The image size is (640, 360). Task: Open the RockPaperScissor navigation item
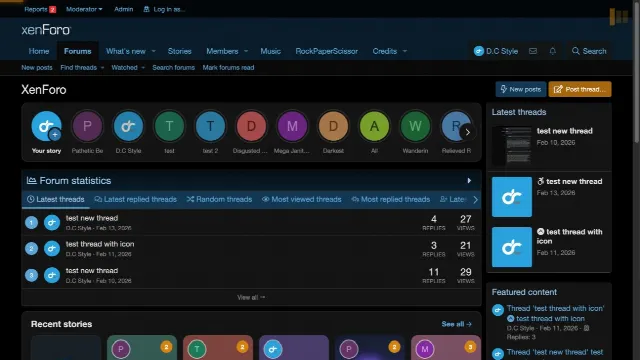coord(327,51)
